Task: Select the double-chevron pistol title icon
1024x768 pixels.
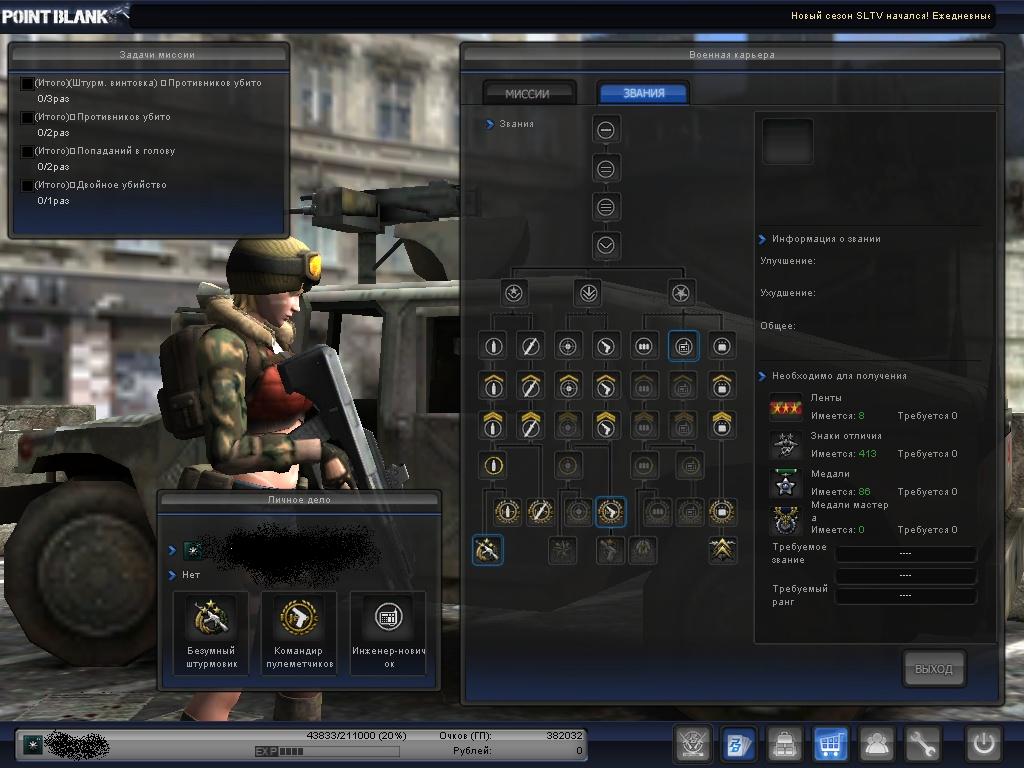Action: (606, 424)
